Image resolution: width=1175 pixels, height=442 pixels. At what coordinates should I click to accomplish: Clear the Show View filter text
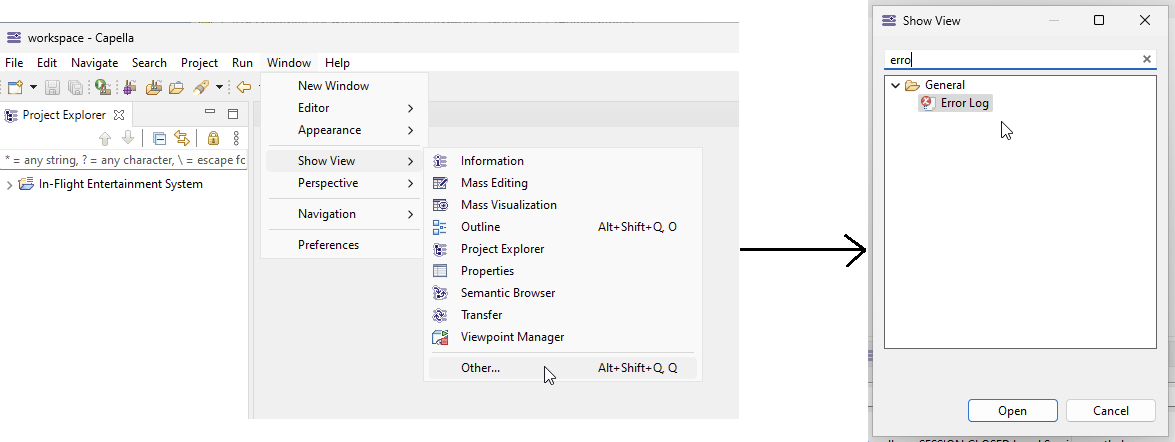(x=1147, y=59)
